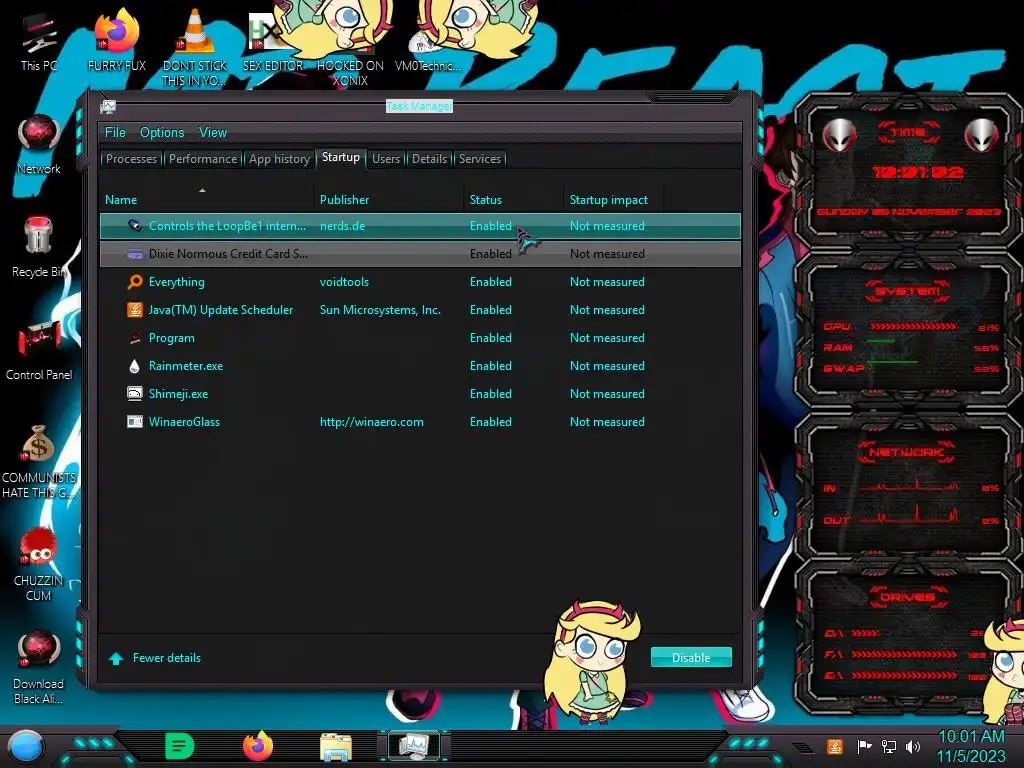Click the Rainmeter TIME widget panel
The height and width of the screenshot is (768, 1024).
point(908,171)
